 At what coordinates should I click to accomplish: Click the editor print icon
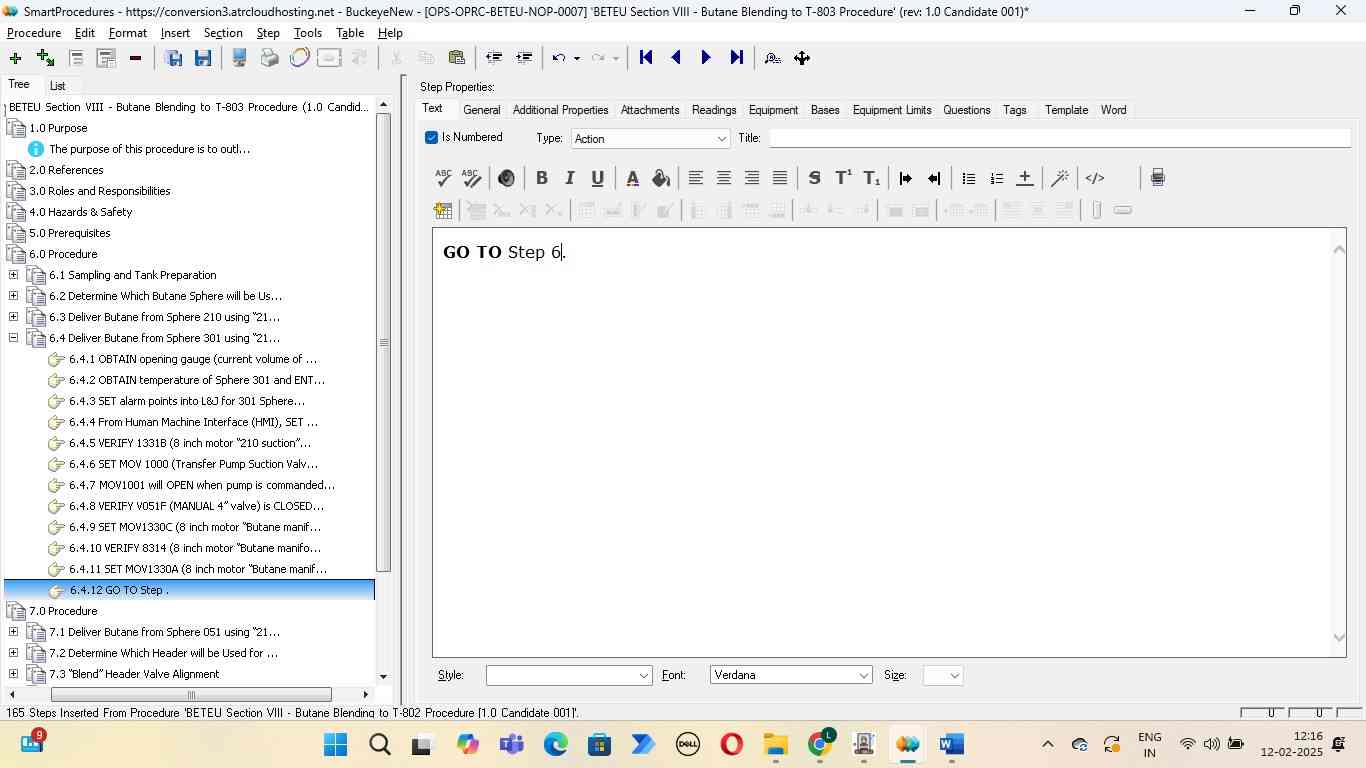[1158, 178]
